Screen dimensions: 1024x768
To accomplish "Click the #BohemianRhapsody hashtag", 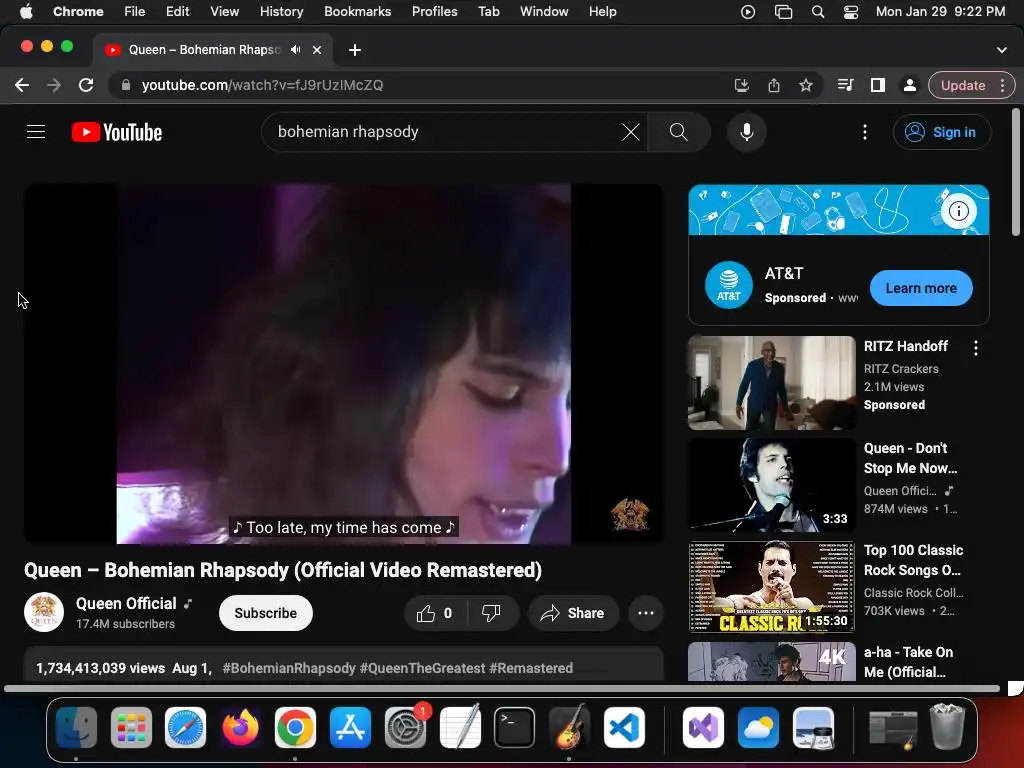I will 289,668.
